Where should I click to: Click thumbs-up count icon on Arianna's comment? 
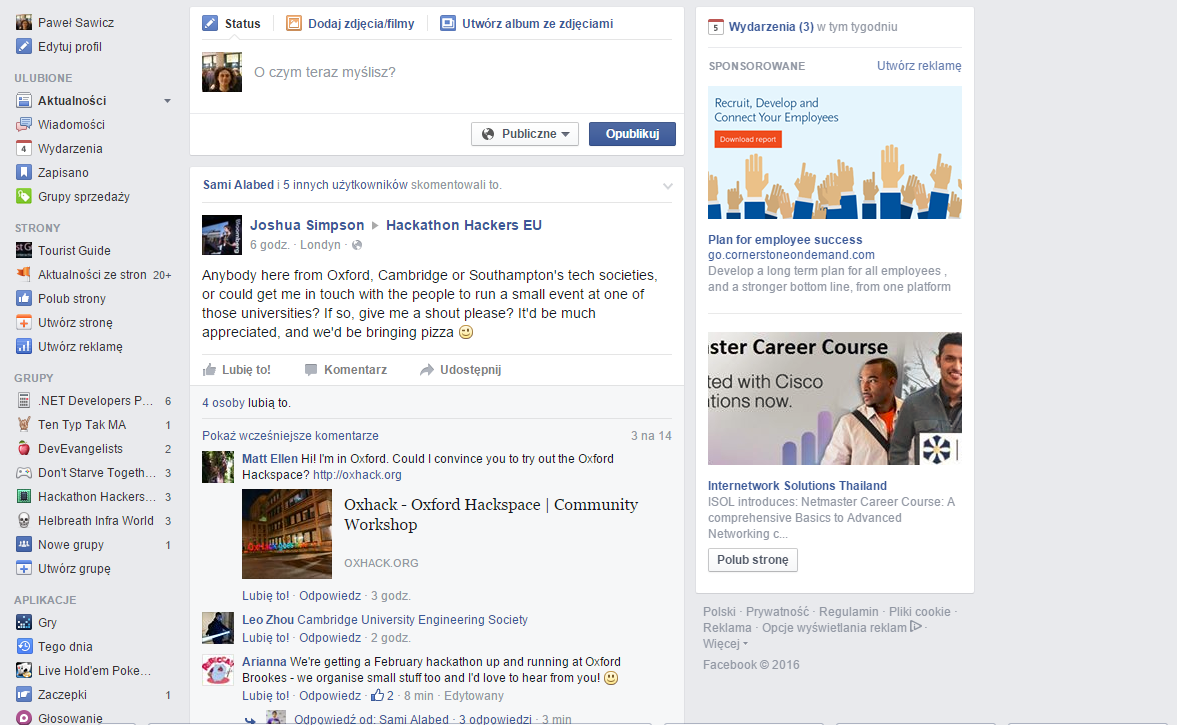point(378,695)
